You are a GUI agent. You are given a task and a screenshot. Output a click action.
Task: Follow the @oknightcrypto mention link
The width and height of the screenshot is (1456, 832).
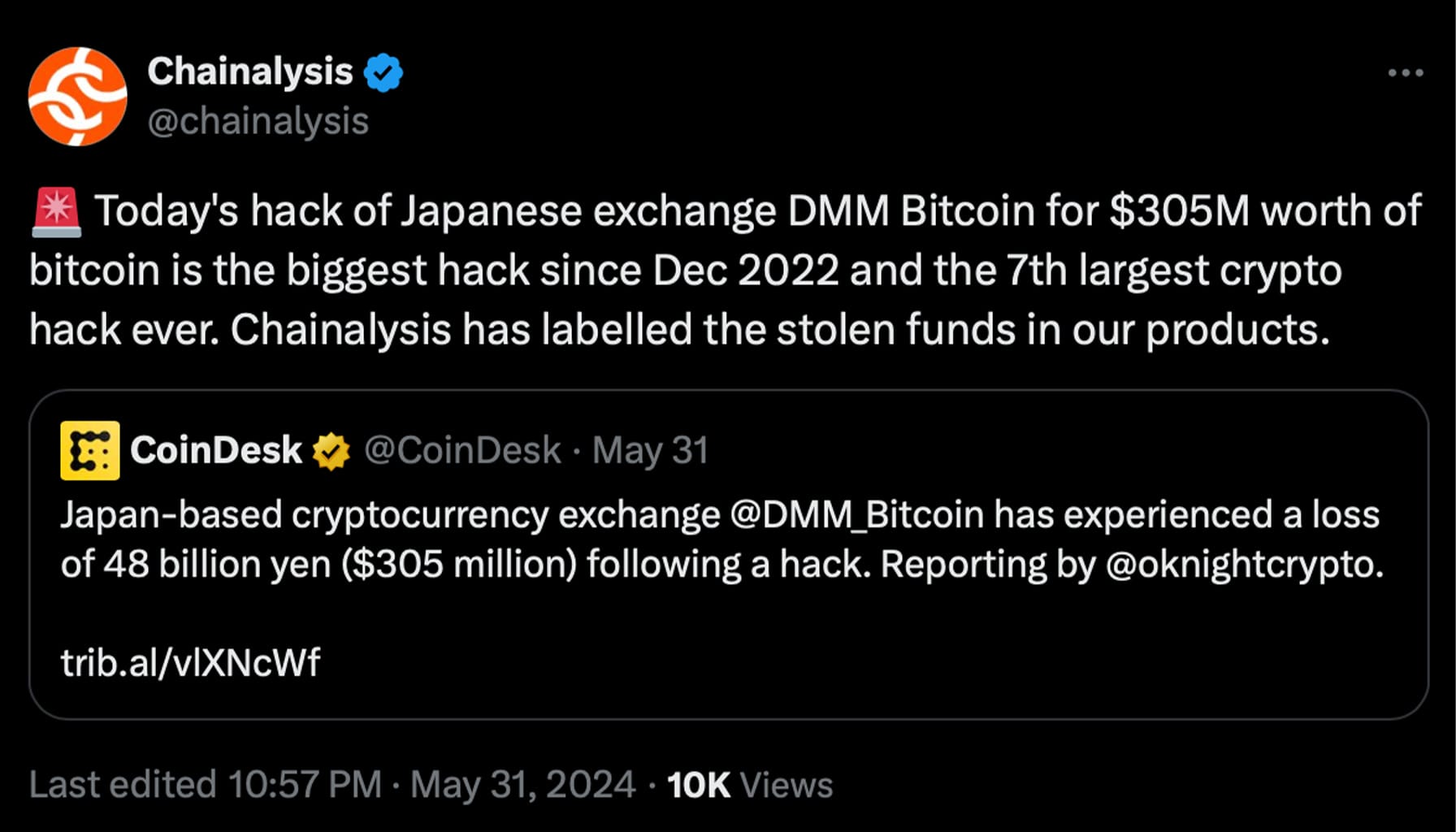[1245, 565]
